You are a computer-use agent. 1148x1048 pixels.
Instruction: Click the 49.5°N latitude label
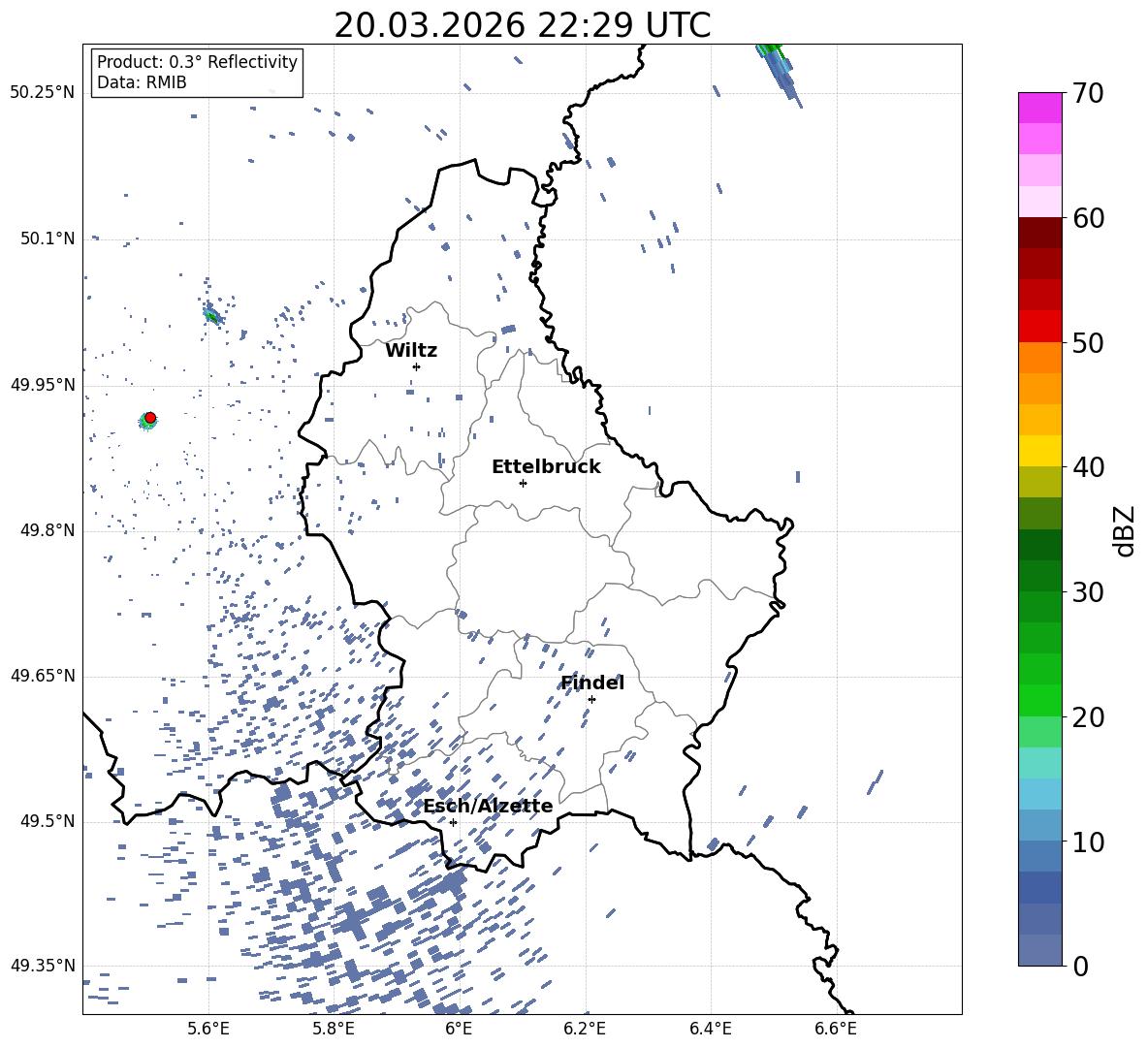coord(48,821)
